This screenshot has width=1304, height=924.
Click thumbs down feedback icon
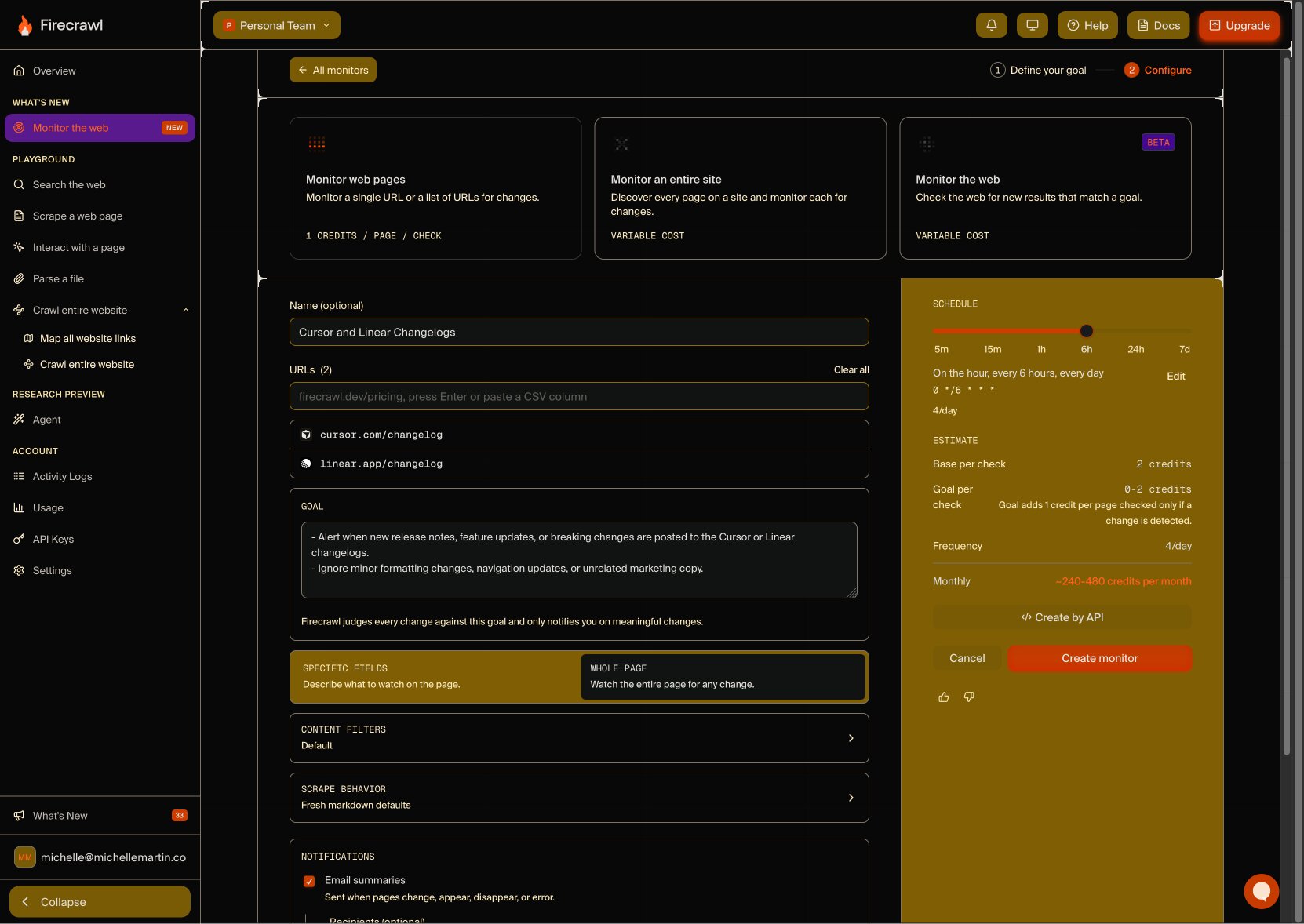click(x=969, y=697)
